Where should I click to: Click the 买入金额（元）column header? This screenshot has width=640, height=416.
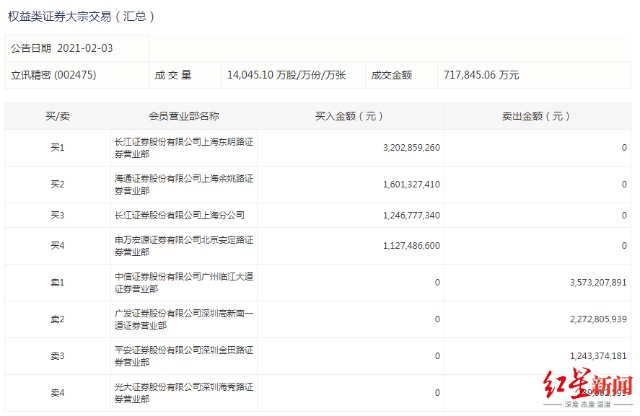(x=349, y=116)
